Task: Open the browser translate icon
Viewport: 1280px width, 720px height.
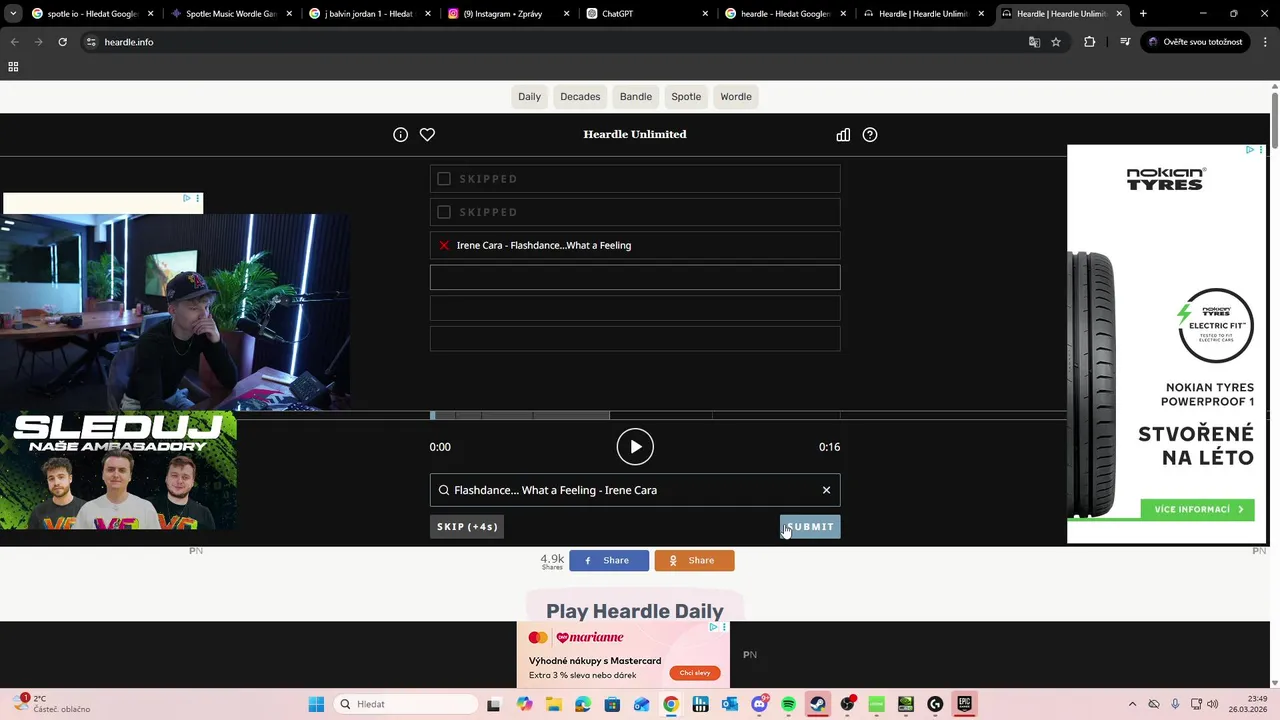Action: point(1034,42)
